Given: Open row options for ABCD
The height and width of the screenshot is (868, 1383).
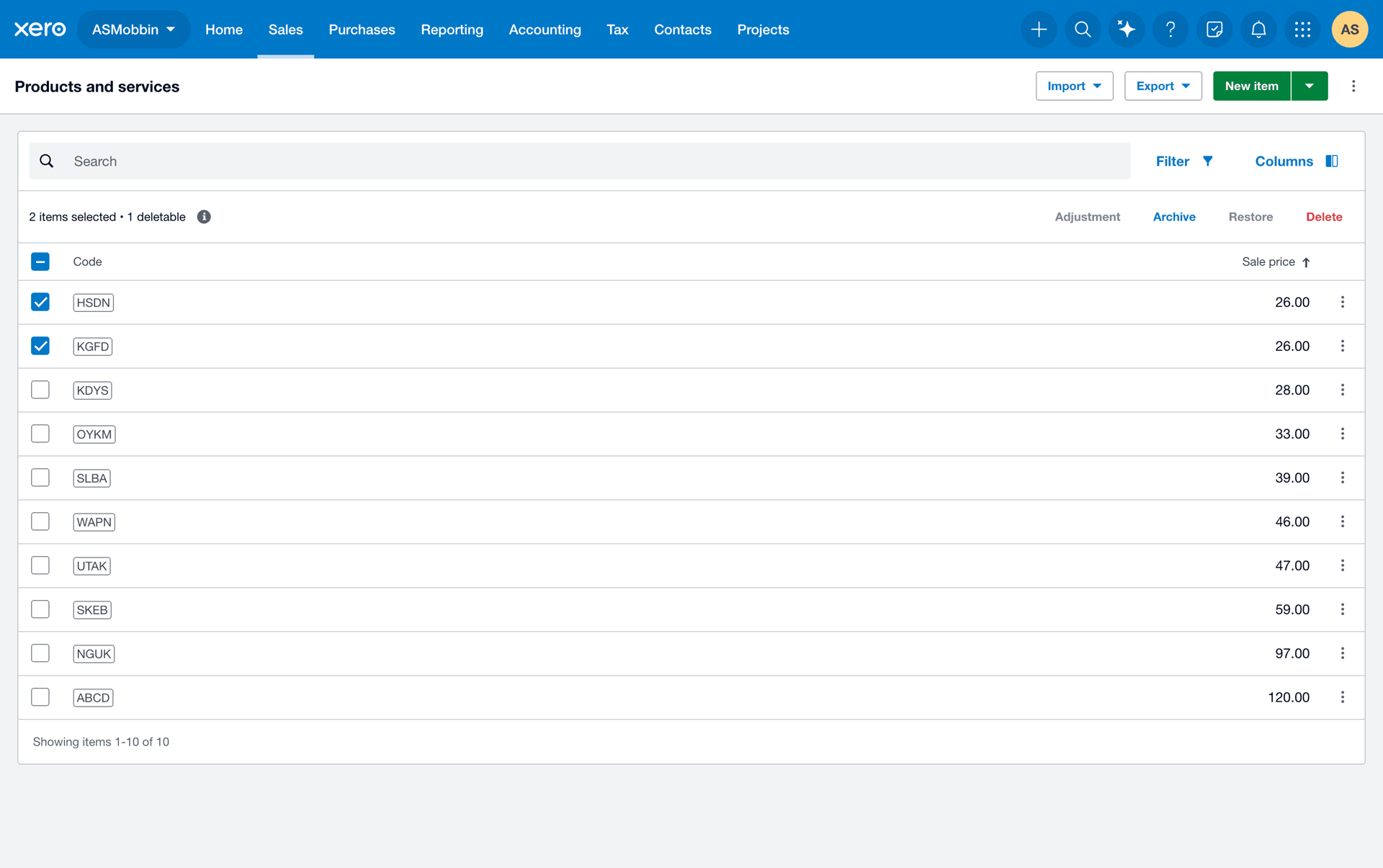Looking at the screenshot, I should pos(1343,698).
